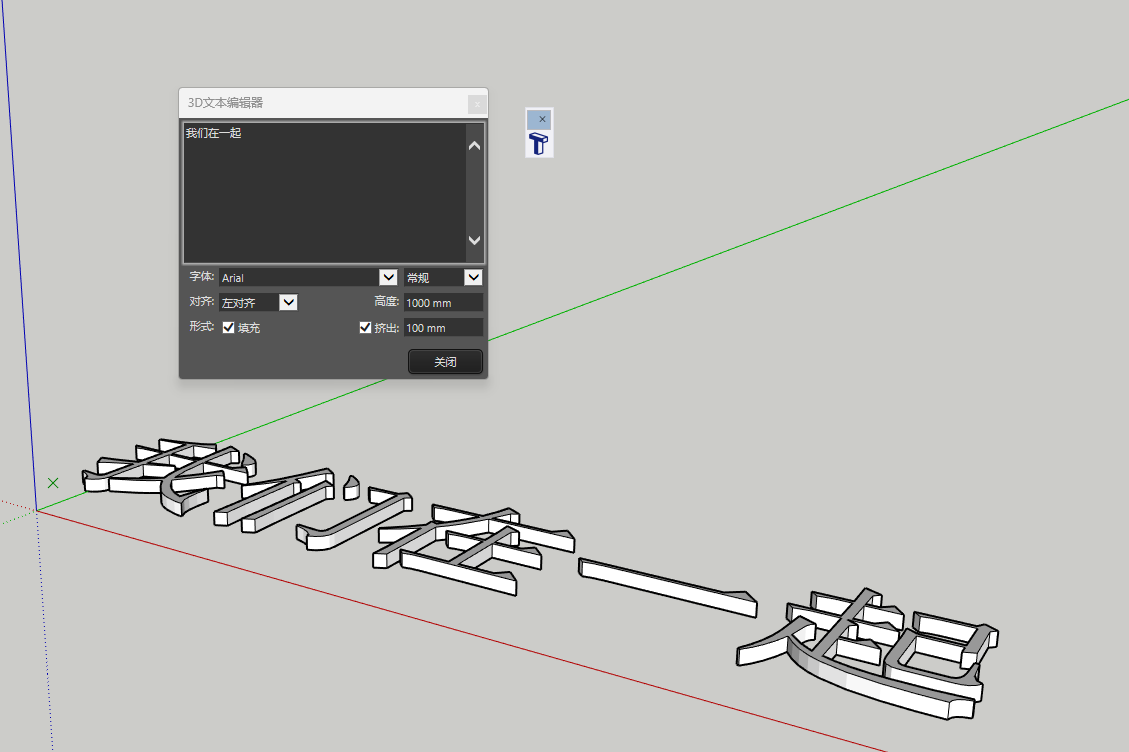Select the 3D text tool icon
1129x752 pixels.
click(539, 145)
